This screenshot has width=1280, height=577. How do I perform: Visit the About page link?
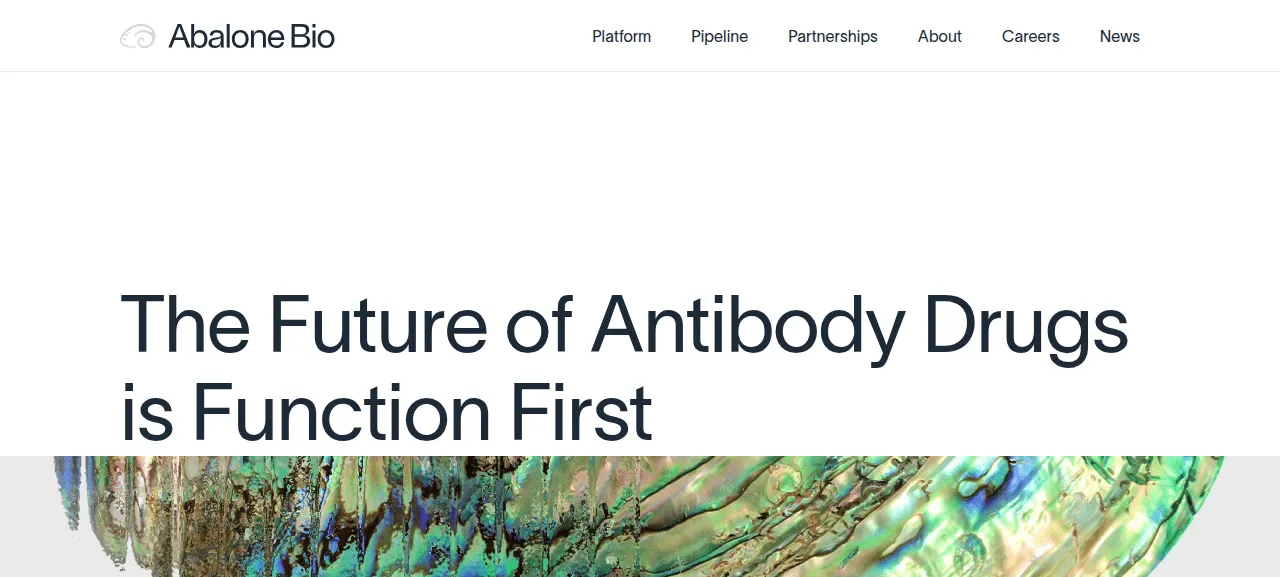(939, 36)
